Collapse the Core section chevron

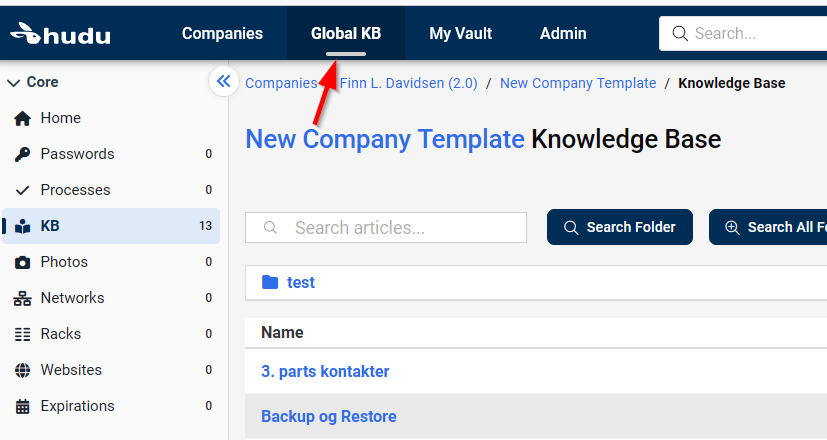click(x=14, y=82)
